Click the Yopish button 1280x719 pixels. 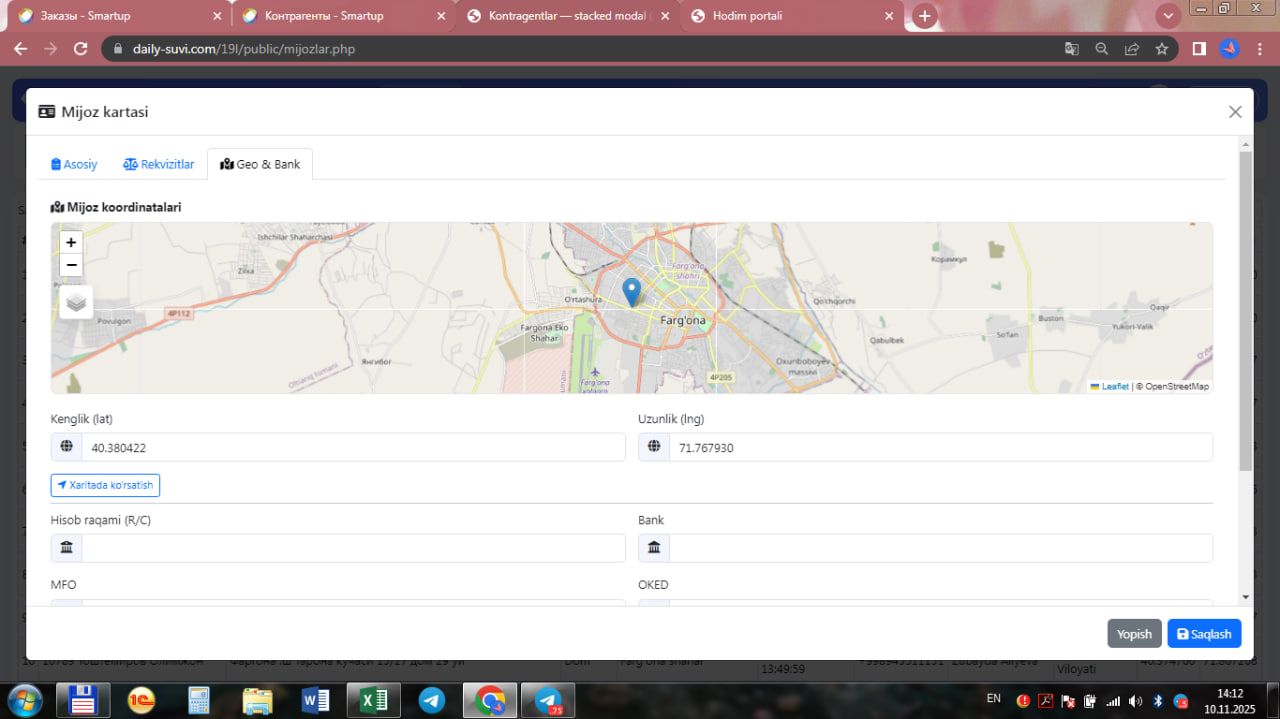pos(1134,634)
